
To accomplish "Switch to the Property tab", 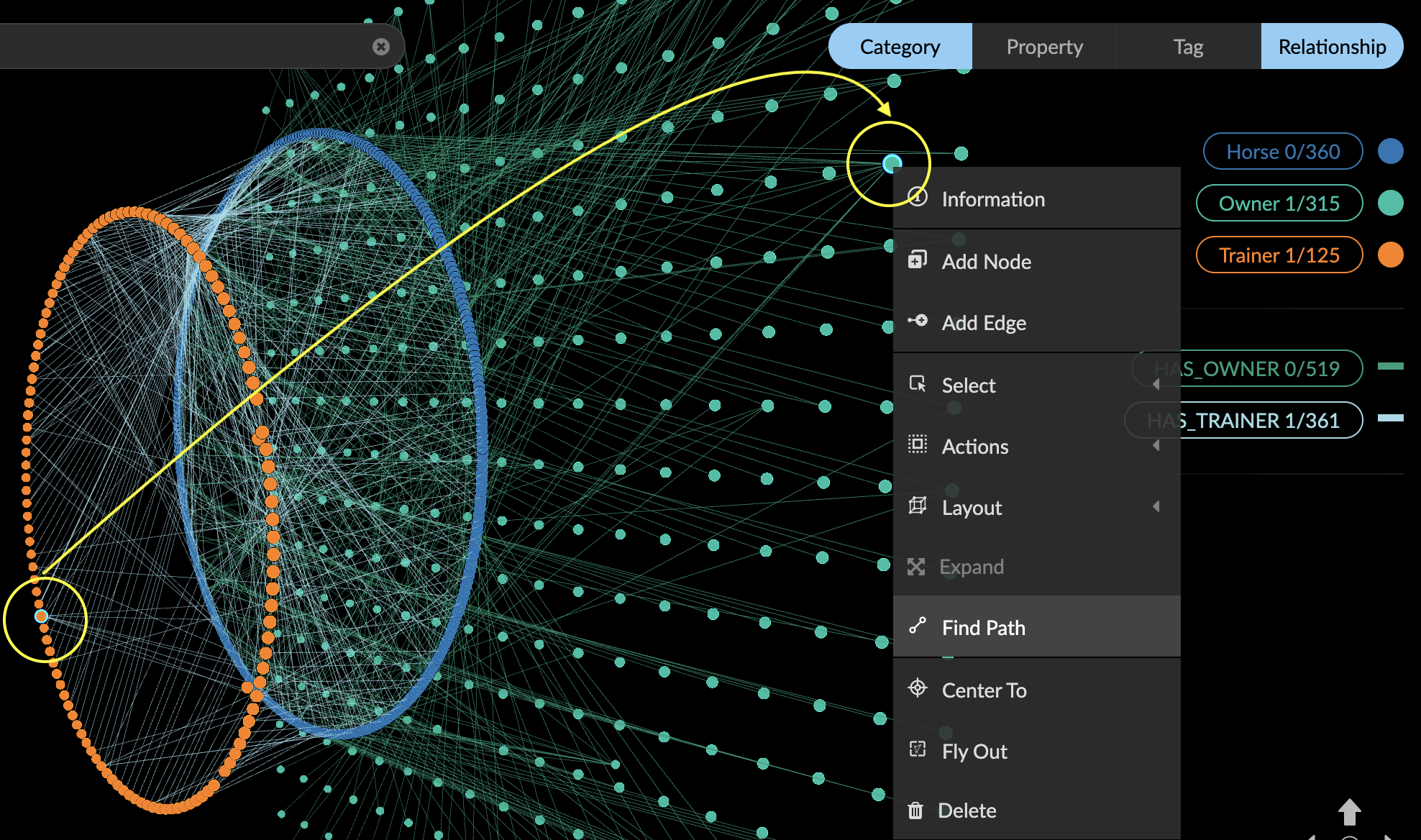I will click(1044, 47).
